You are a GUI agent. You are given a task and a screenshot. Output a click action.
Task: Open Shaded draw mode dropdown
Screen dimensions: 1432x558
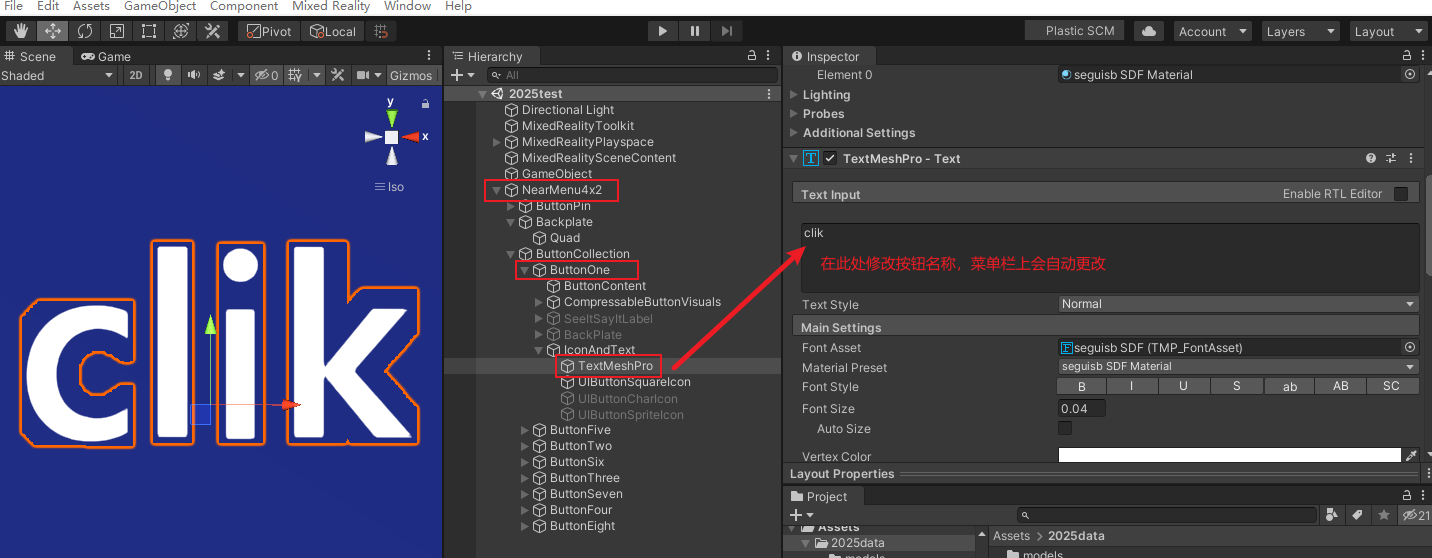tap(58, 75)
